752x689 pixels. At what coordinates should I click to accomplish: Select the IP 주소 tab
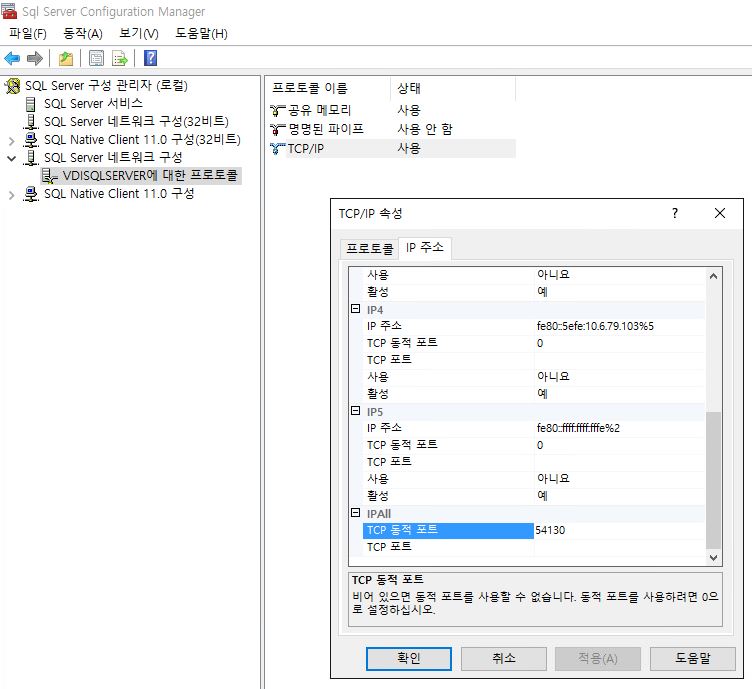pos(424,247)
